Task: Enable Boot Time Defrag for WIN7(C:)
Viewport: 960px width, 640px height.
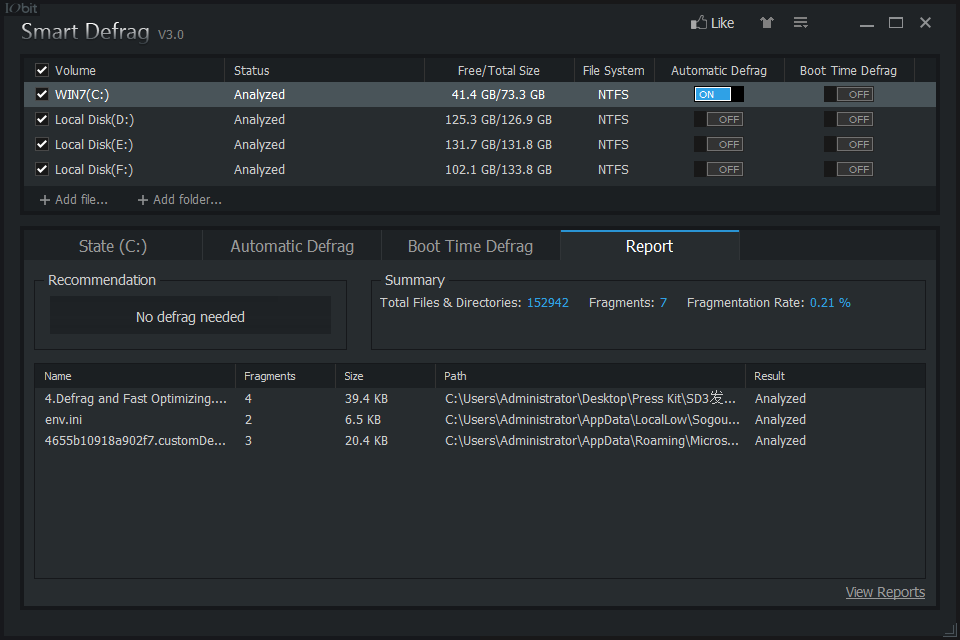Action: pos(849,94)
